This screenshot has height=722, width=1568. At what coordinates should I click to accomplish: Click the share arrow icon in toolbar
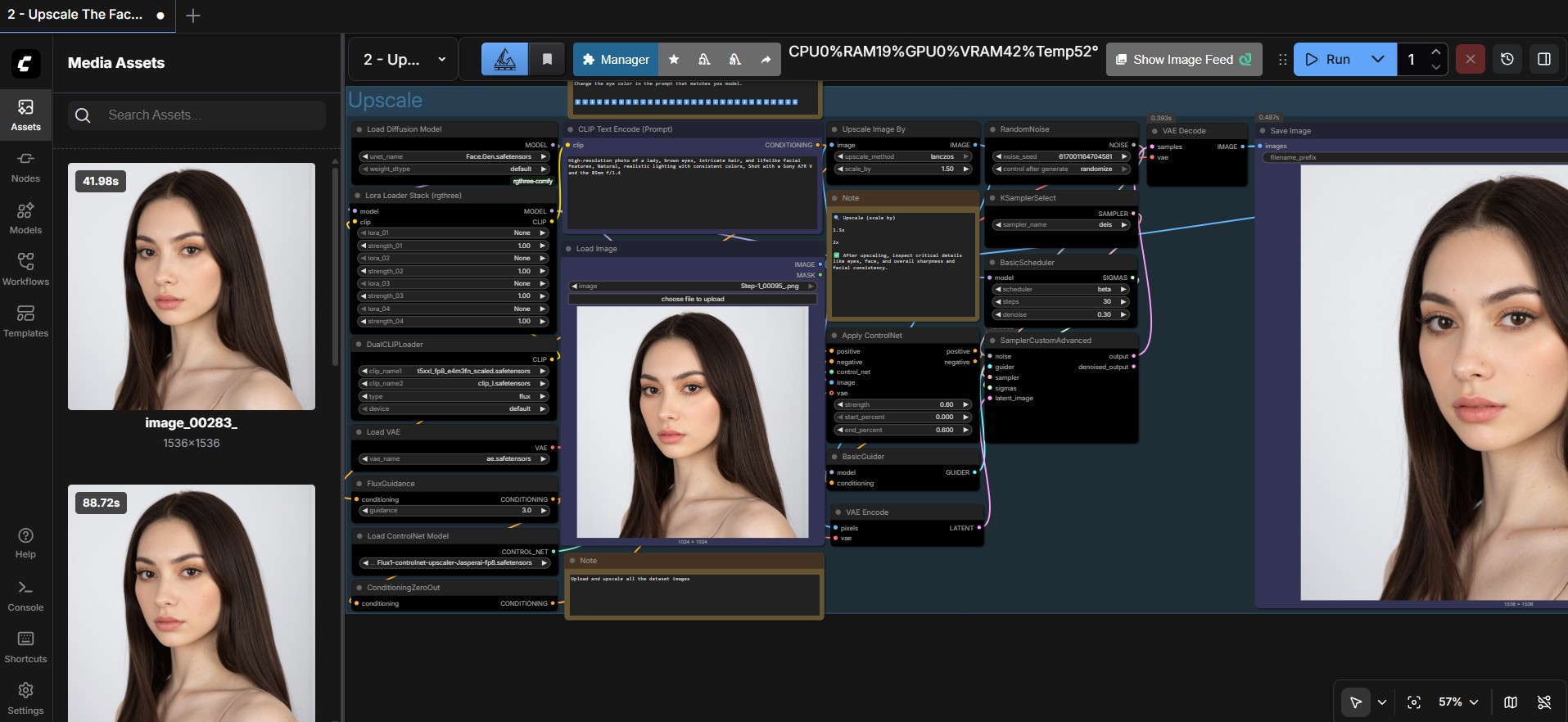click(766, 60)
